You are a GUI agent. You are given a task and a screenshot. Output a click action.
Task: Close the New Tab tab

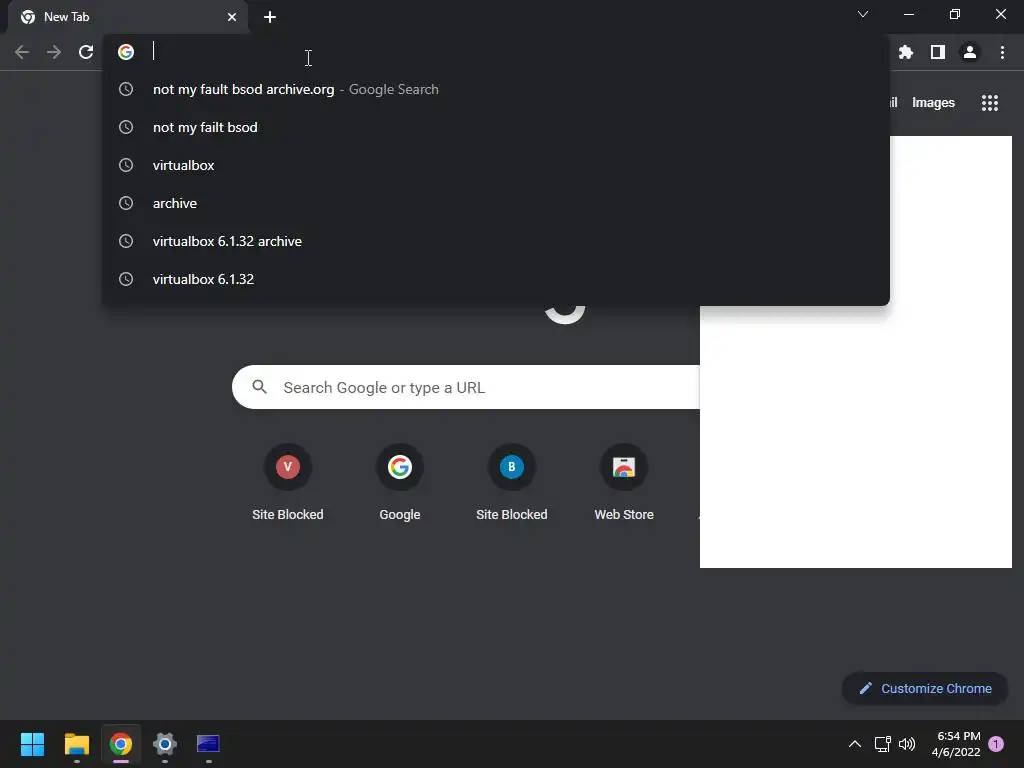tap(232, 17)
